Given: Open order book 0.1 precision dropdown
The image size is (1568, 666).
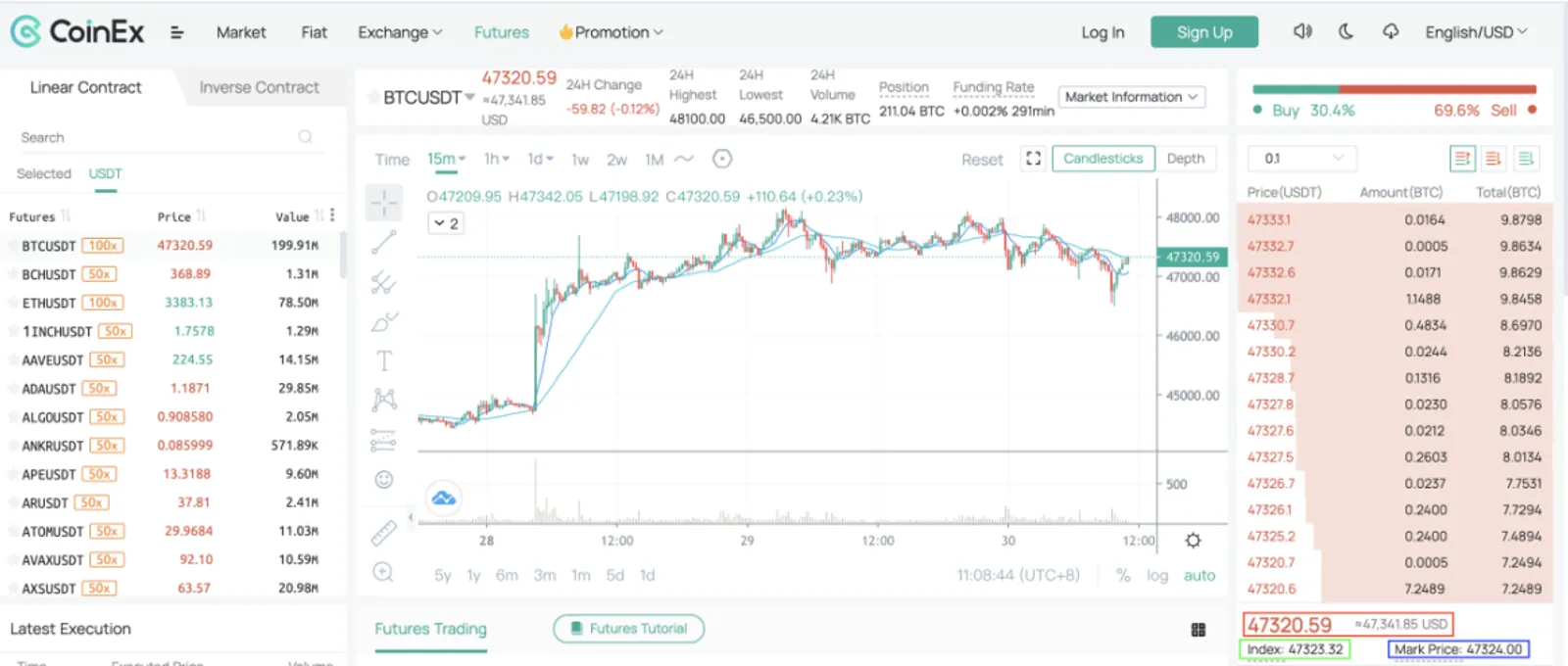Looking at the screenshot, I should click(x=1301, y=158).
